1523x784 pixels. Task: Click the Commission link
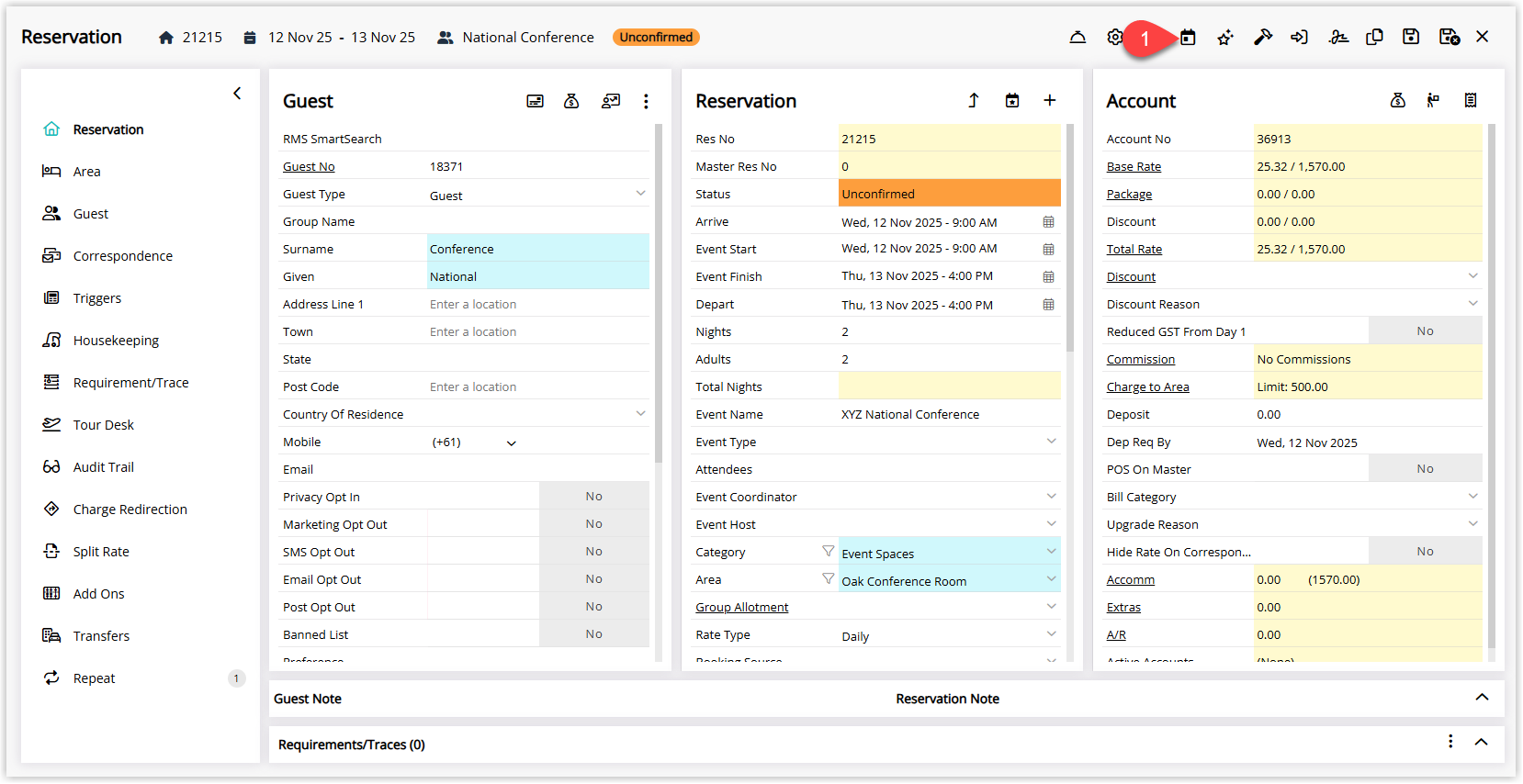[1141, 360]
